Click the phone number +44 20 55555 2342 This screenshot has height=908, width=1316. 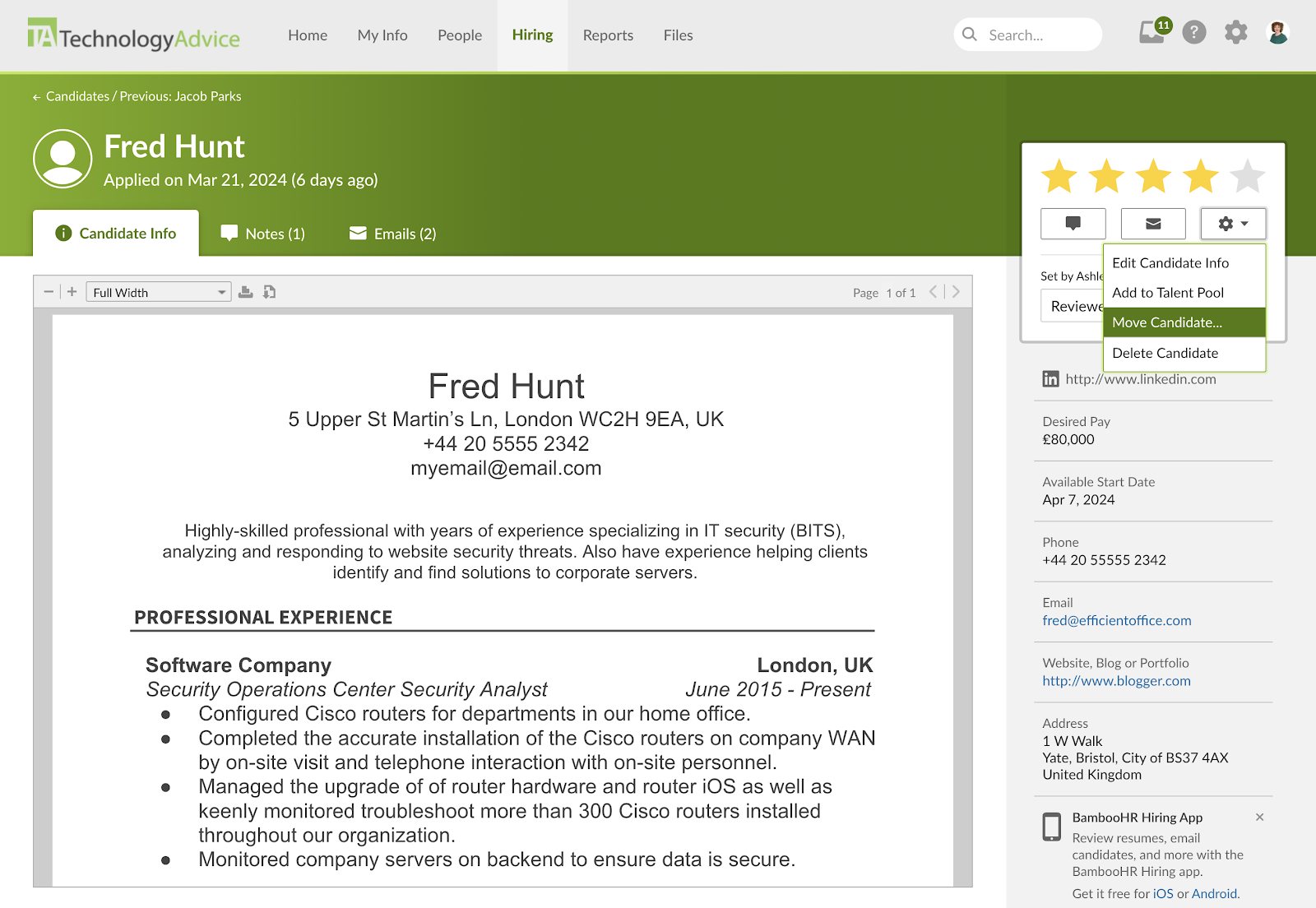[1104, 560]
